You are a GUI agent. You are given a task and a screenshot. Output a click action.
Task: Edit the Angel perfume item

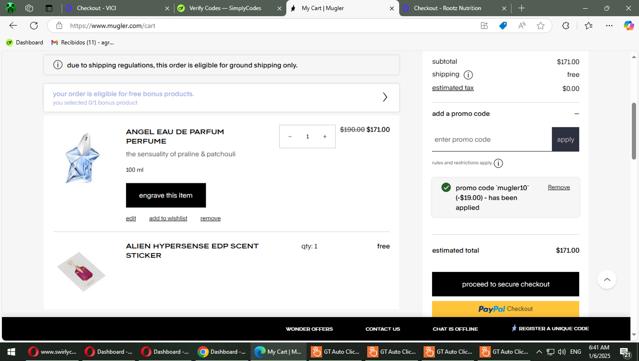pos(130,218)
